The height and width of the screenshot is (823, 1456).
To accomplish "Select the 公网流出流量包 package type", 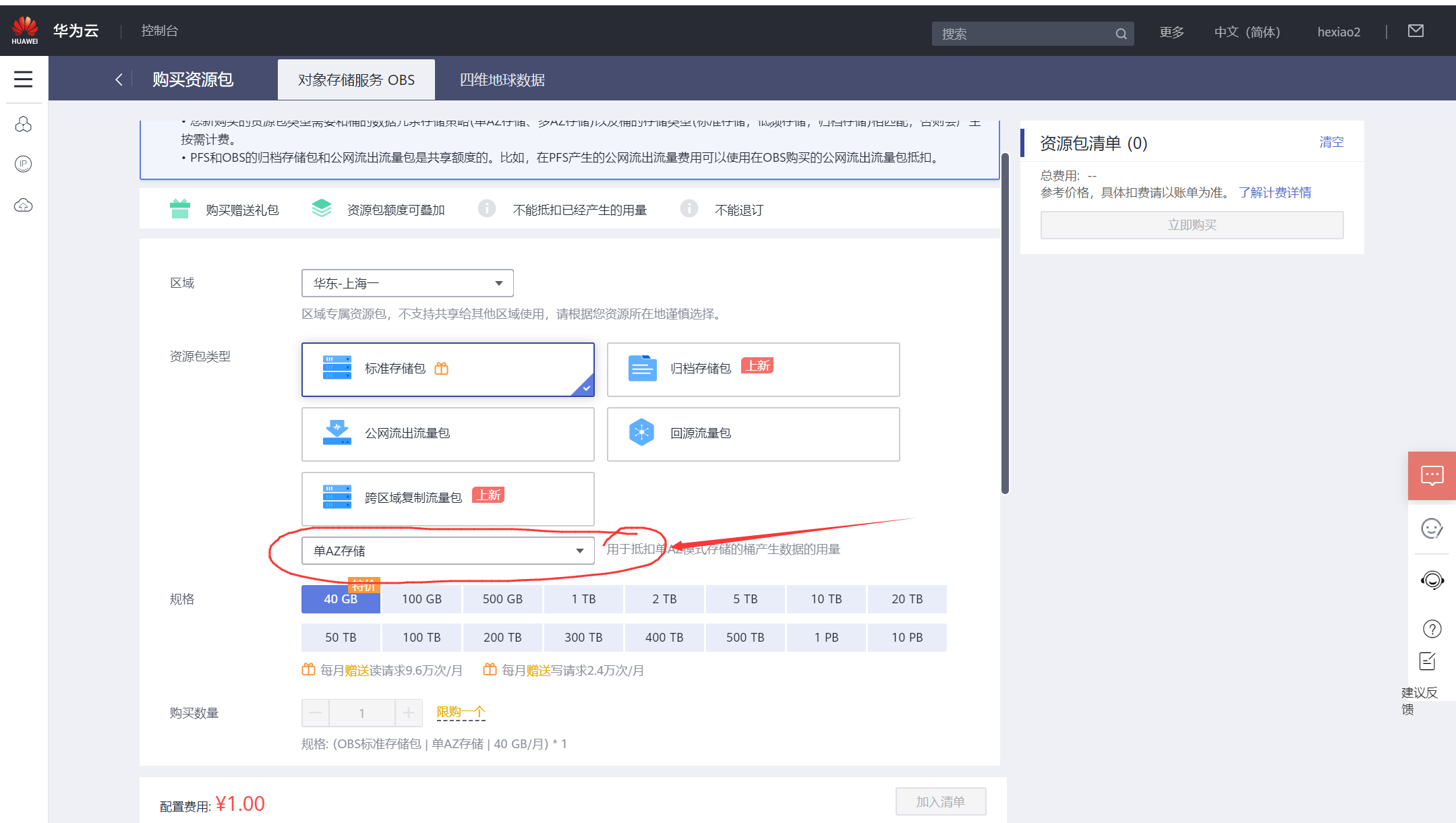I will 448,434.
